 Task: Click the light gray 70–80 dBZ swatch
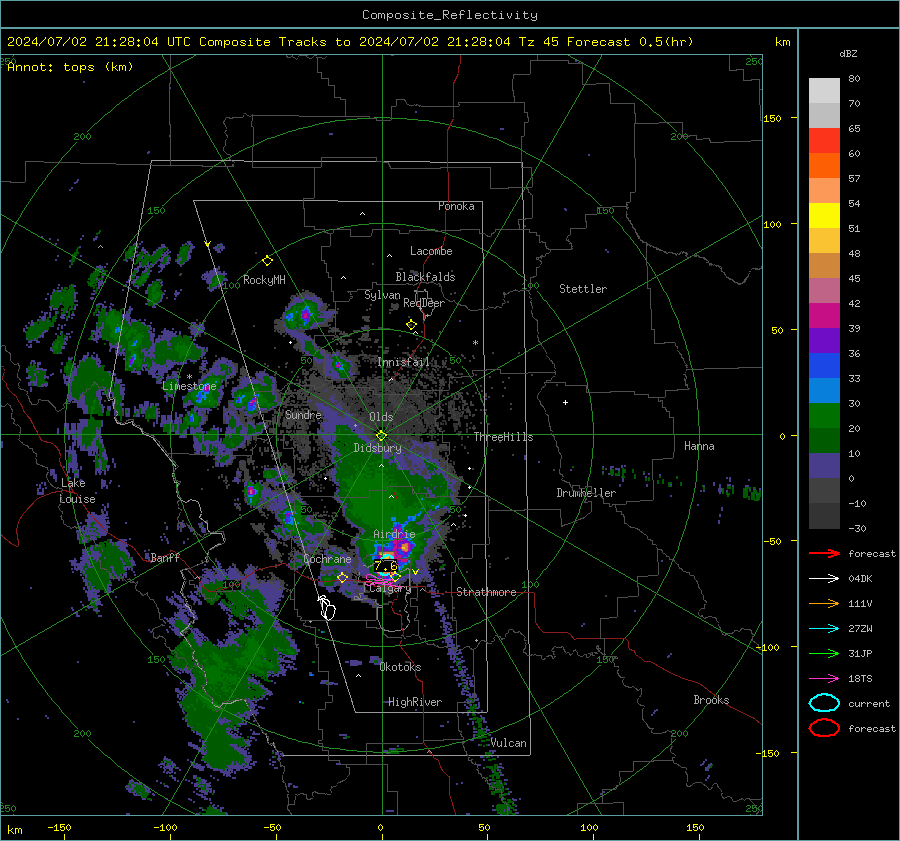(x=824, y=91)
